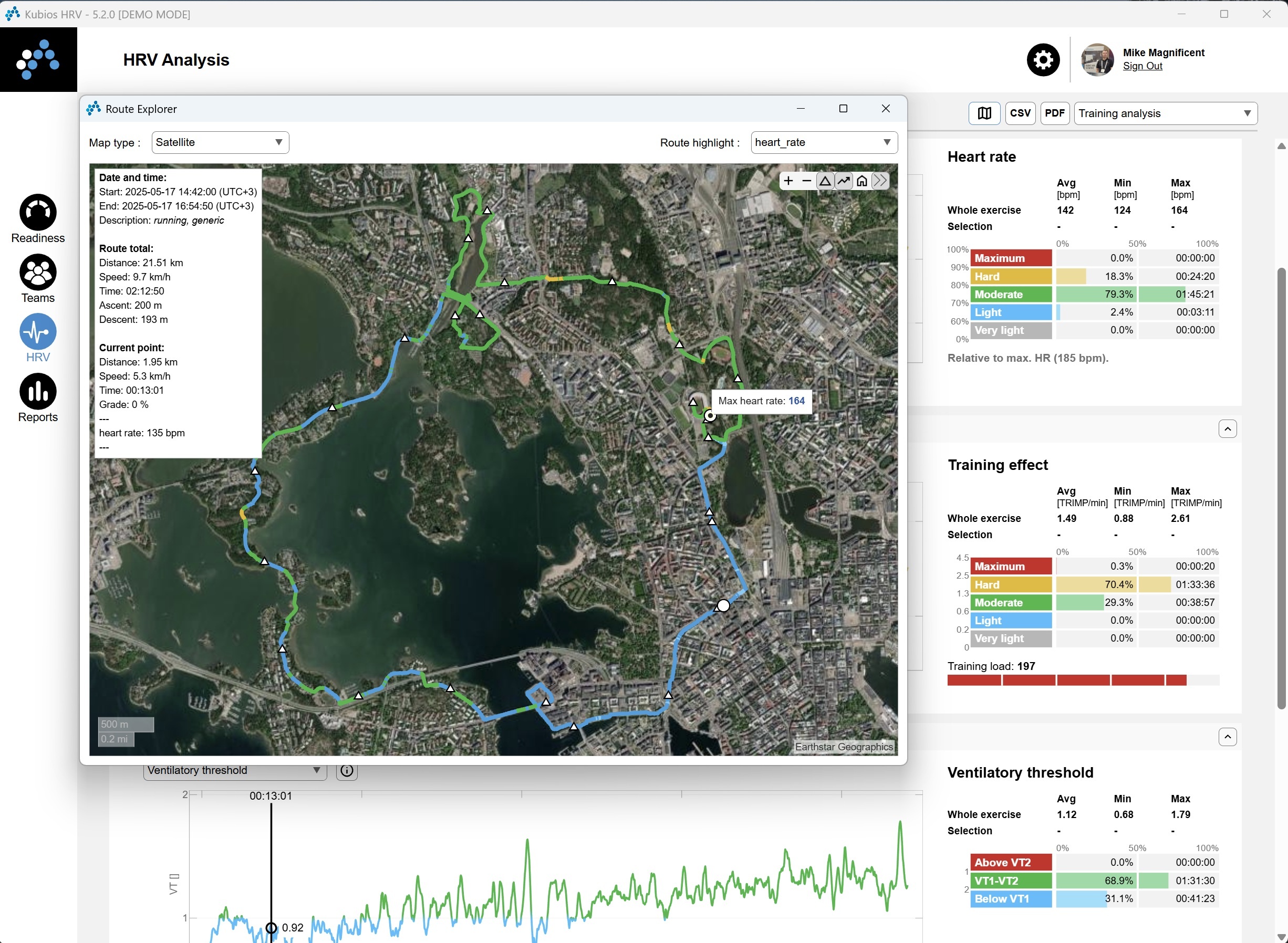Open the Map type dropdown
Image resolution: width=1288 pixels, height=943 pixels.
(221, 142)
